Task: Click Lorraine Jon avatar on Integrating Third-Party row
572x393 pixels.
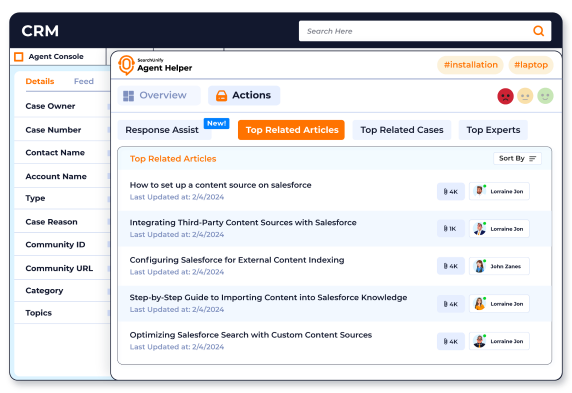Action: click(479, 229)
